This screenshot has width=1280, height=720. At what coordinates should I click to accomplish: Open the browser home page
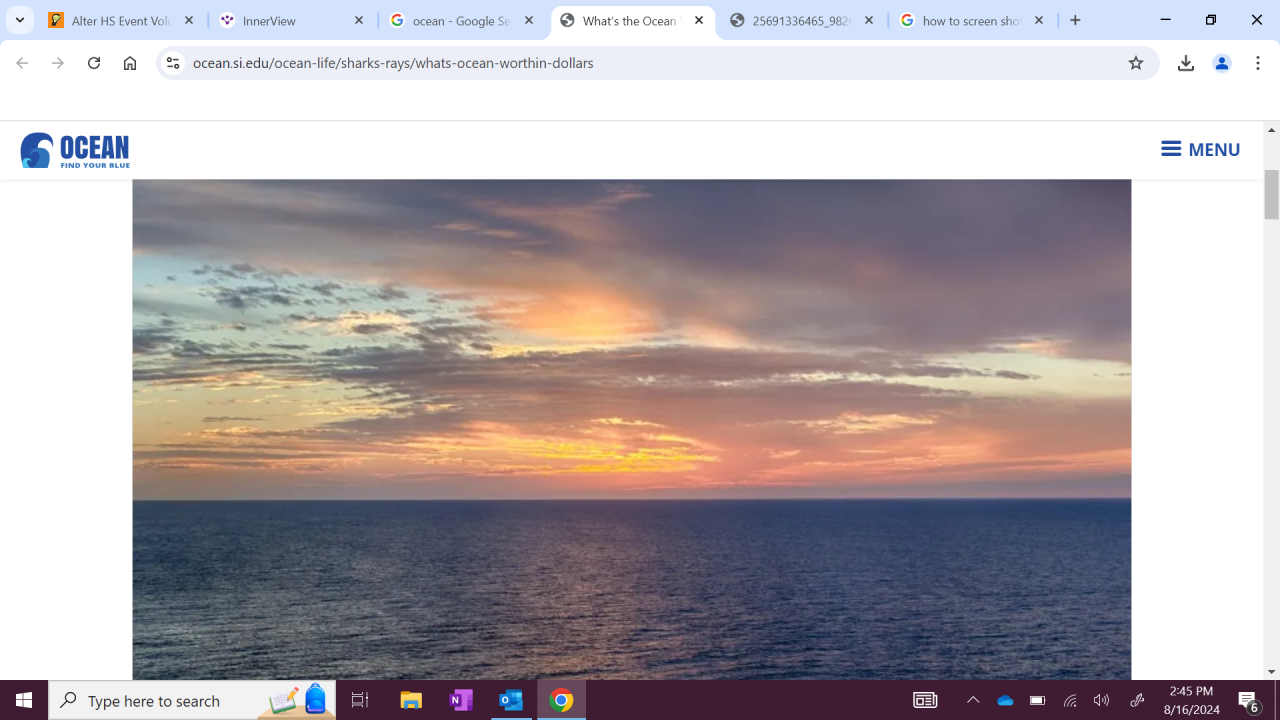(130, 63)
